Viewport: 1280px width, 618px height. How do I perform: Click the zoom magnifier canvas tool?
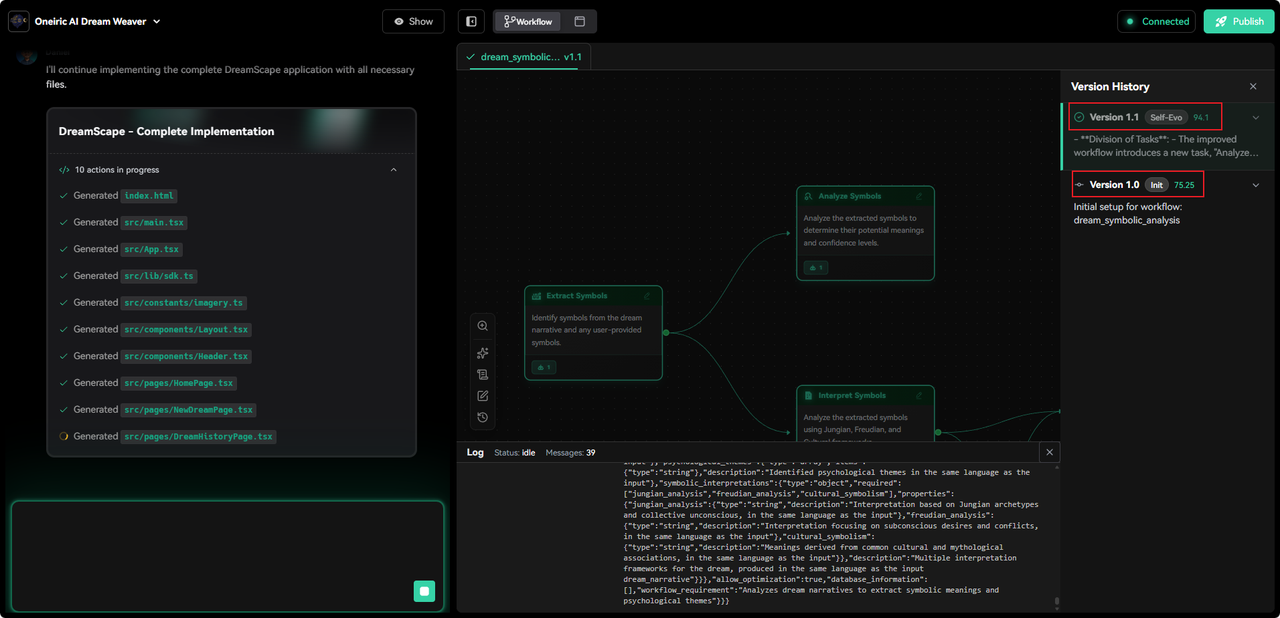click(483, 326)
